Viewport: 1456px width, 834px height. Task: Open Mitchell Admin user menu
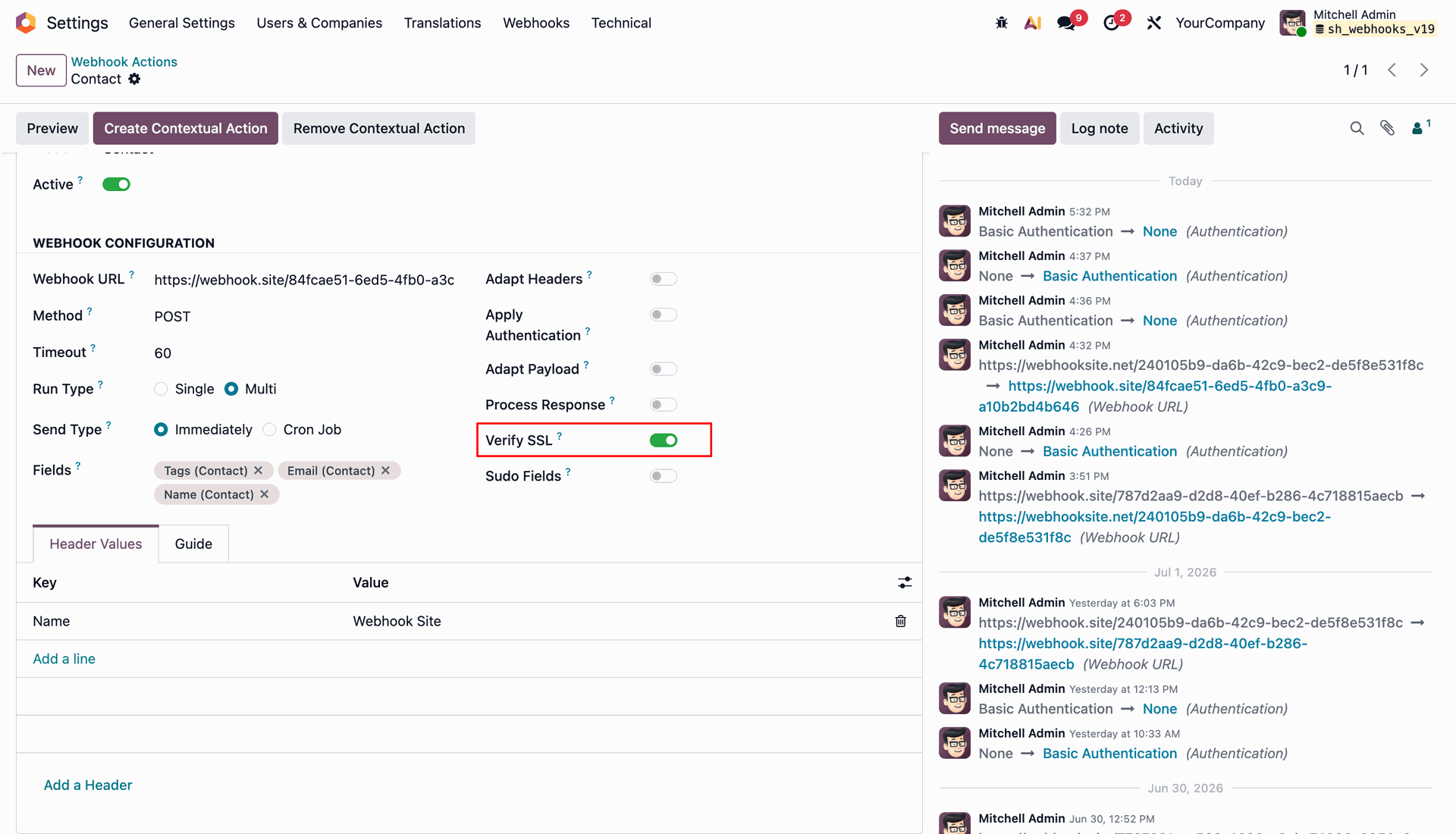coord(1357,23)
